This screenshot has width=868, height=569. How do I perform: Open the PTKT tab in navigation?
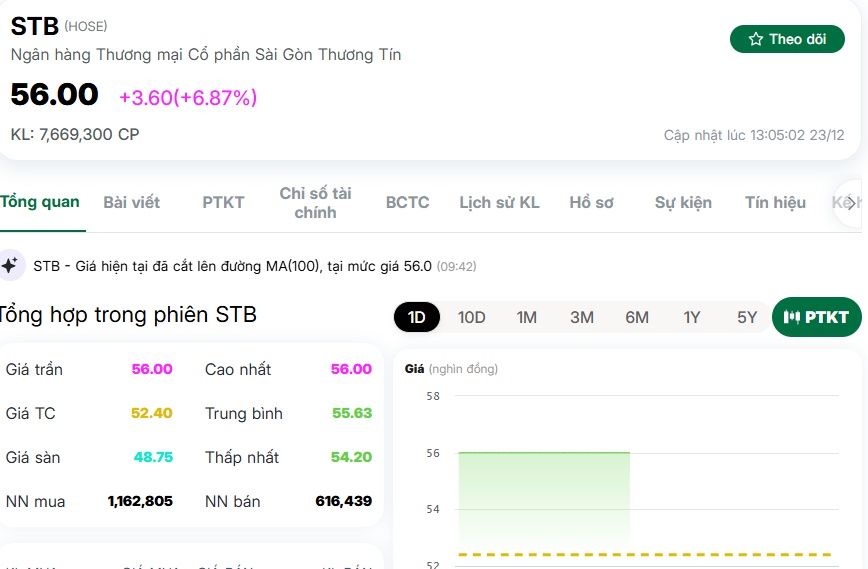point(223,203)
